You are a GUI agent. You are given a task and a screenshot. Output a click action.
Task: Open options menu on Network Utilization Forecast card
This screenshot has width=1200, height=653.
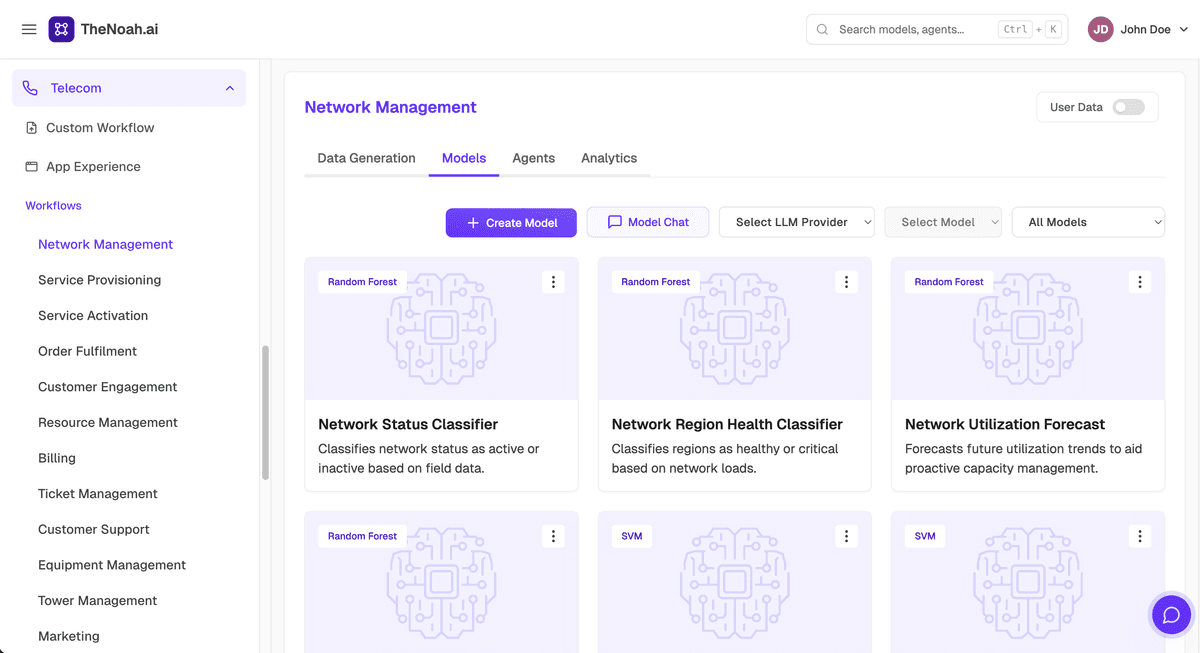tap(1139, 282)
